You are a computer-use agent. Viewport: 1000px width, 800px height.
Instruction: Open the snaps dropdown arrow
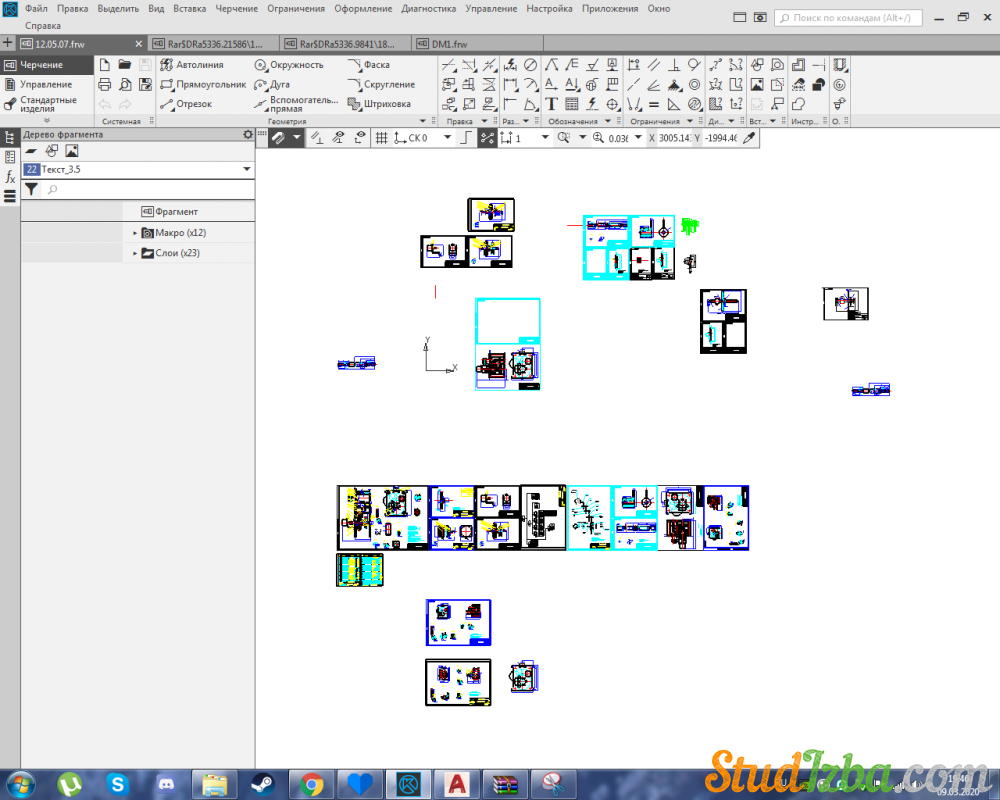(x=297, y=138)
